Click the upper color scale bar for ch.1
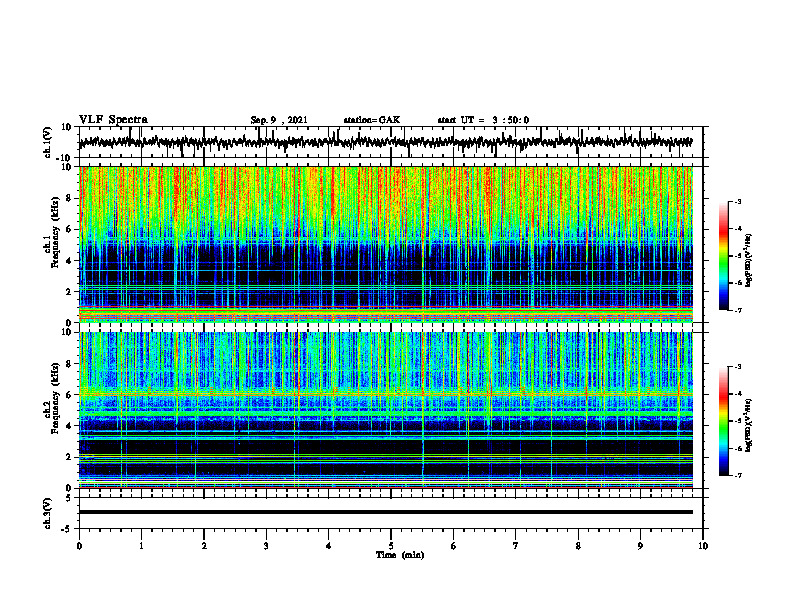The image size is (792, 612). pyautogui.click(x=724, y=256)
